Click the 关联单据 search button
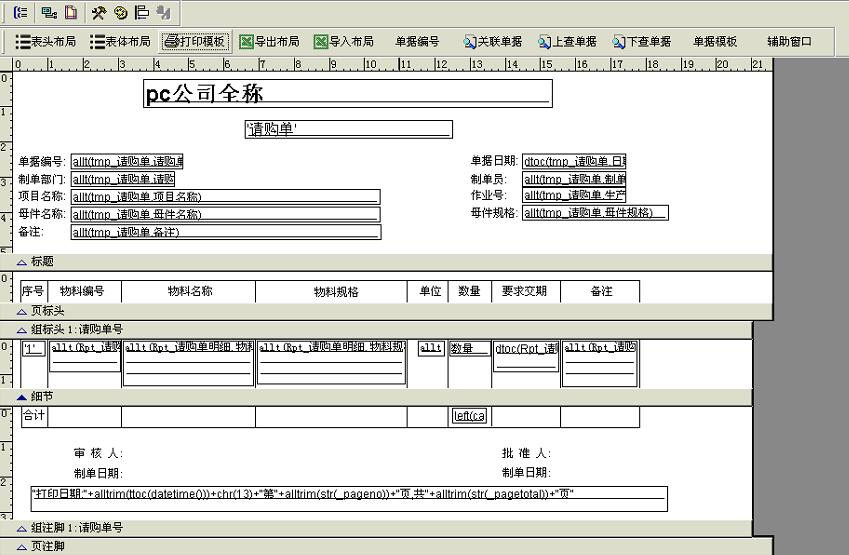The width and height of the screenshot is (849, 555). (x=492, y=42)
